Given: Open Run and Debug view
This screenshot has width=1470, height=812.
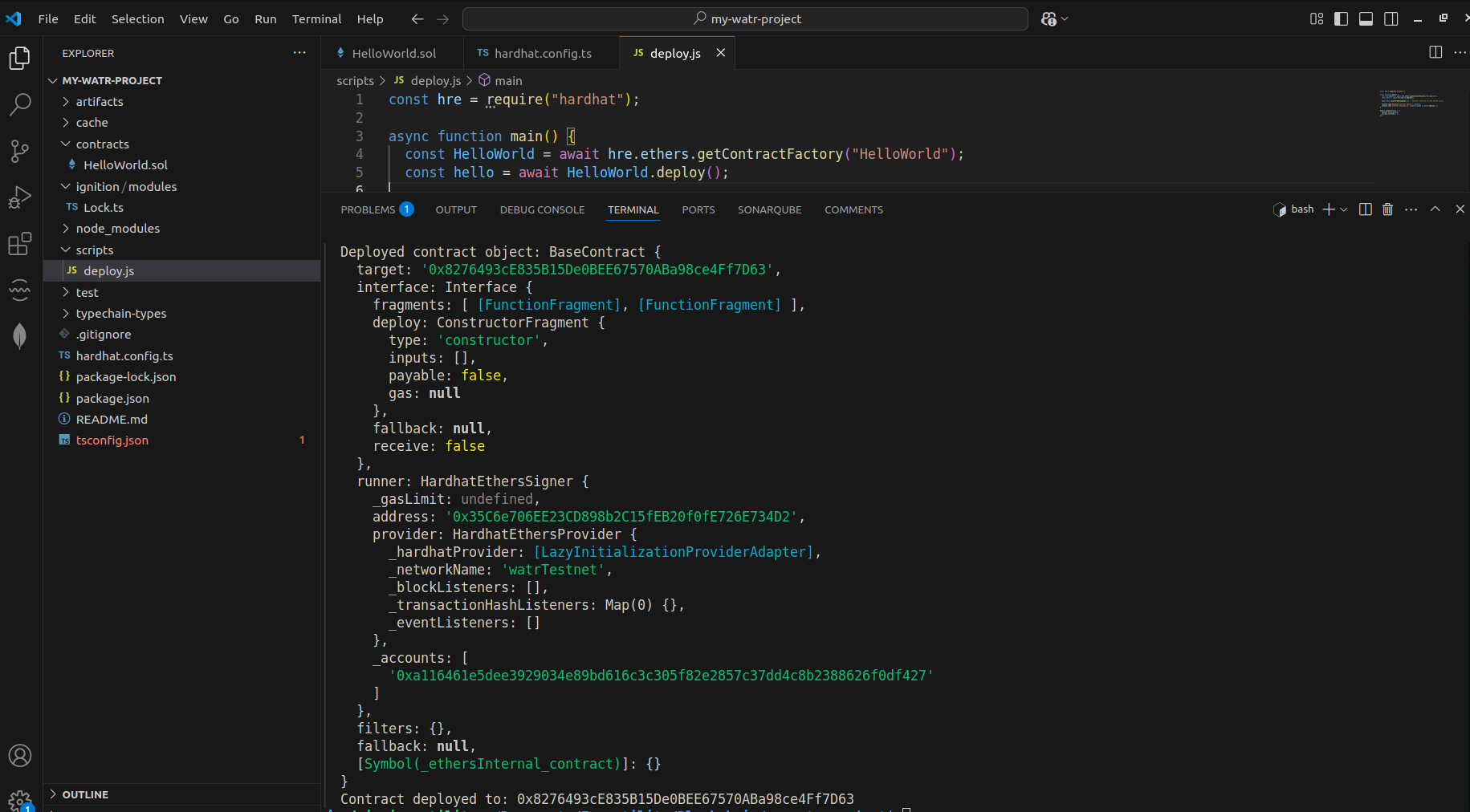Looking at the screenshot, I should click(20, 197).
